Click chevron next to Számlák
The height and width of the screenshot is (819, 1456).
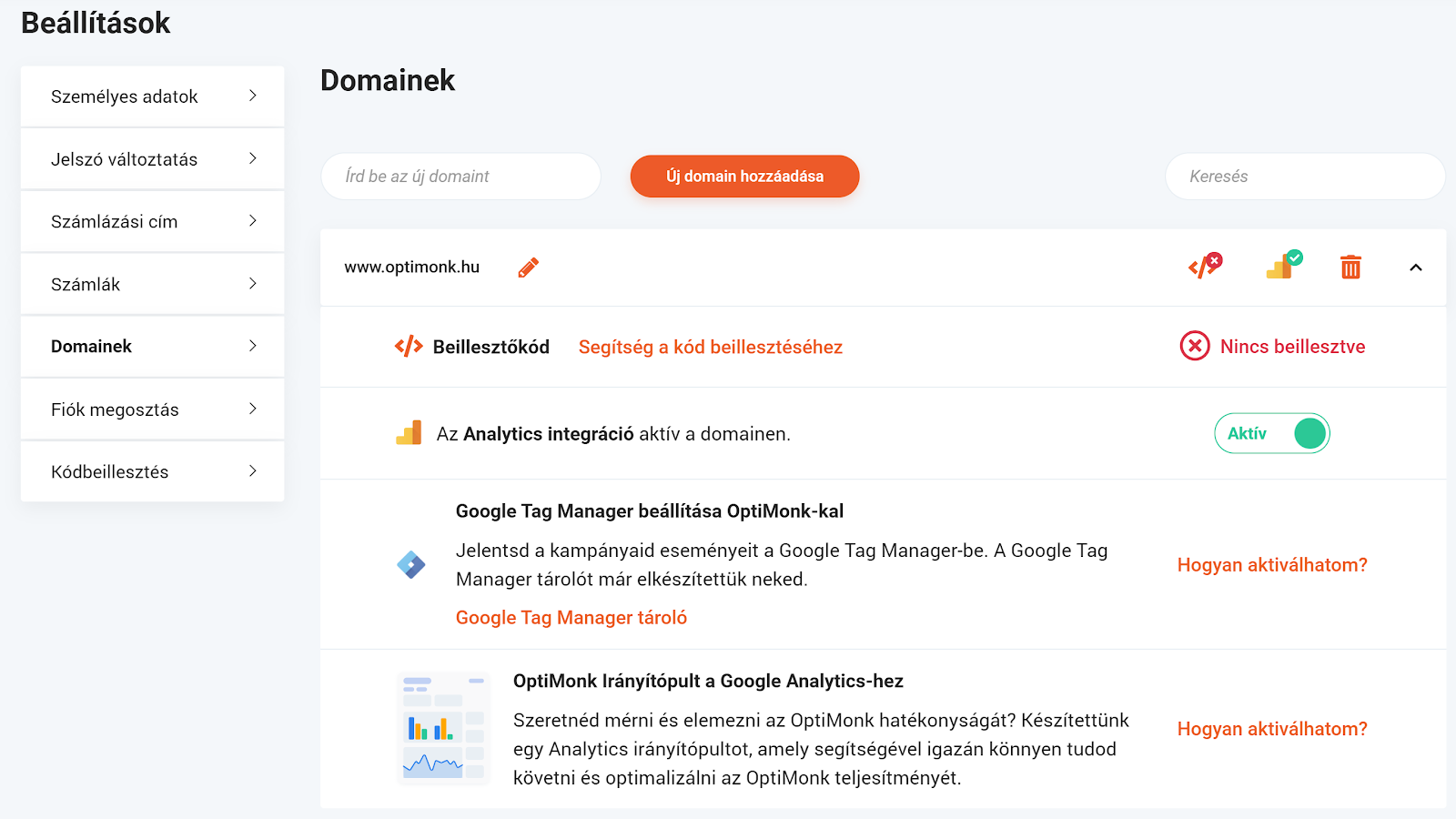(253, 284)
